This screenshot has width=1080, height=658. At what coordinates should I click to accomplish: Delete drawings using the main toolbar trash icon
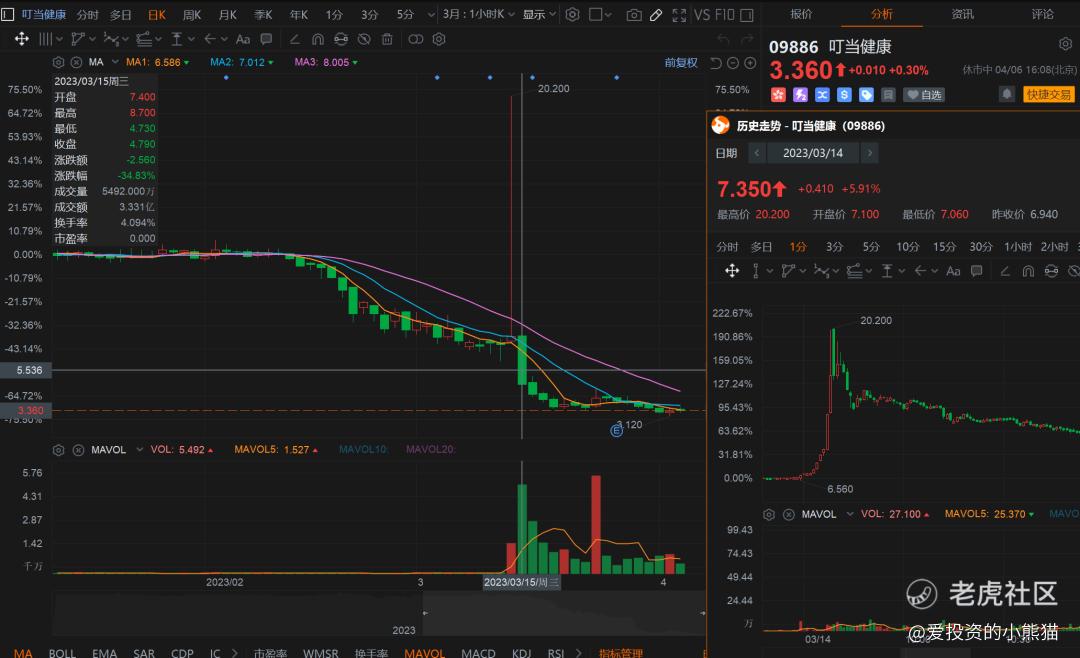pyautogui.click(x=387, y=39)
